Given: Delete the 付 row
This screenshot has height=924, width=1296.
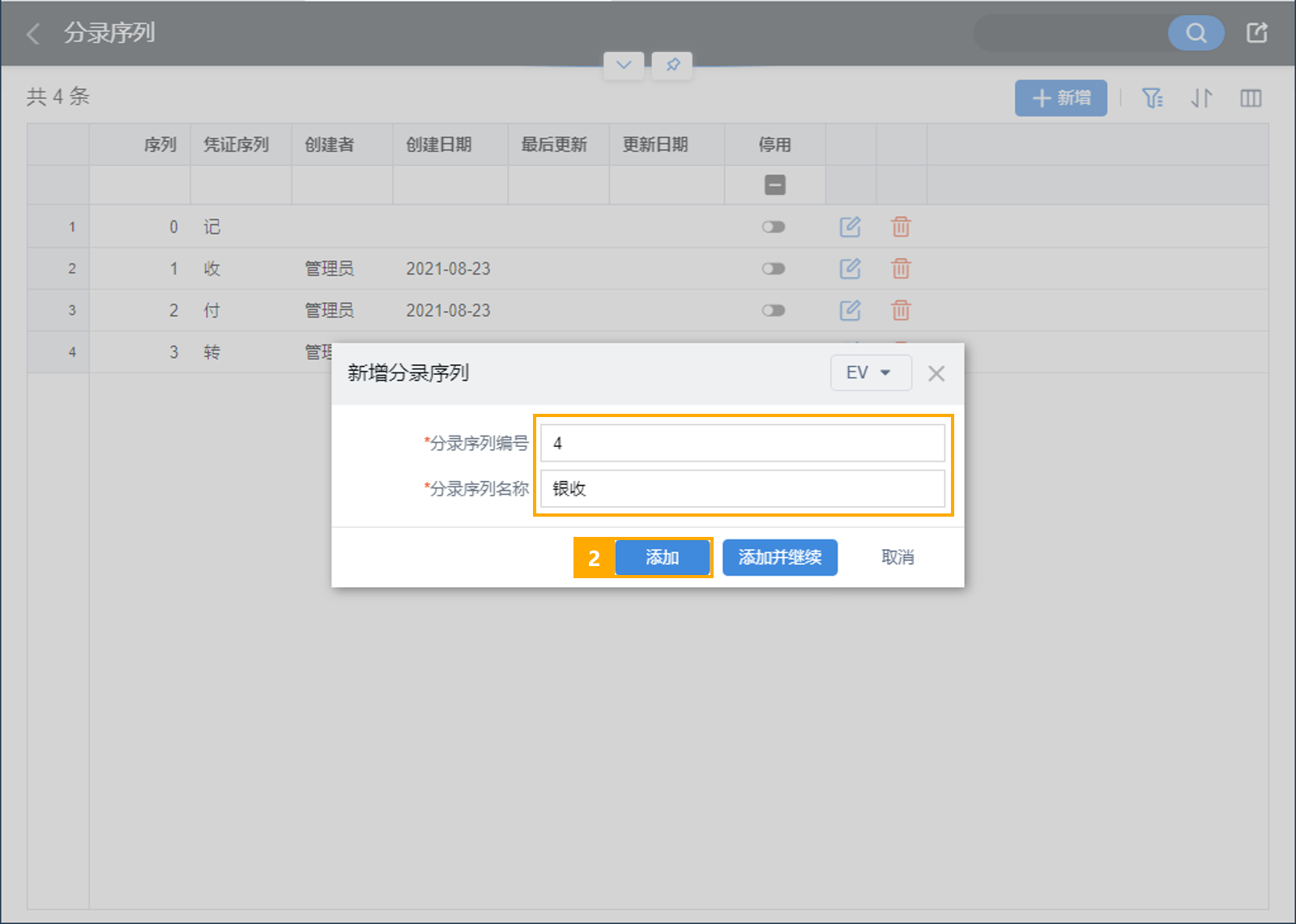Looking at the screenshot, I should pos(901,310).
